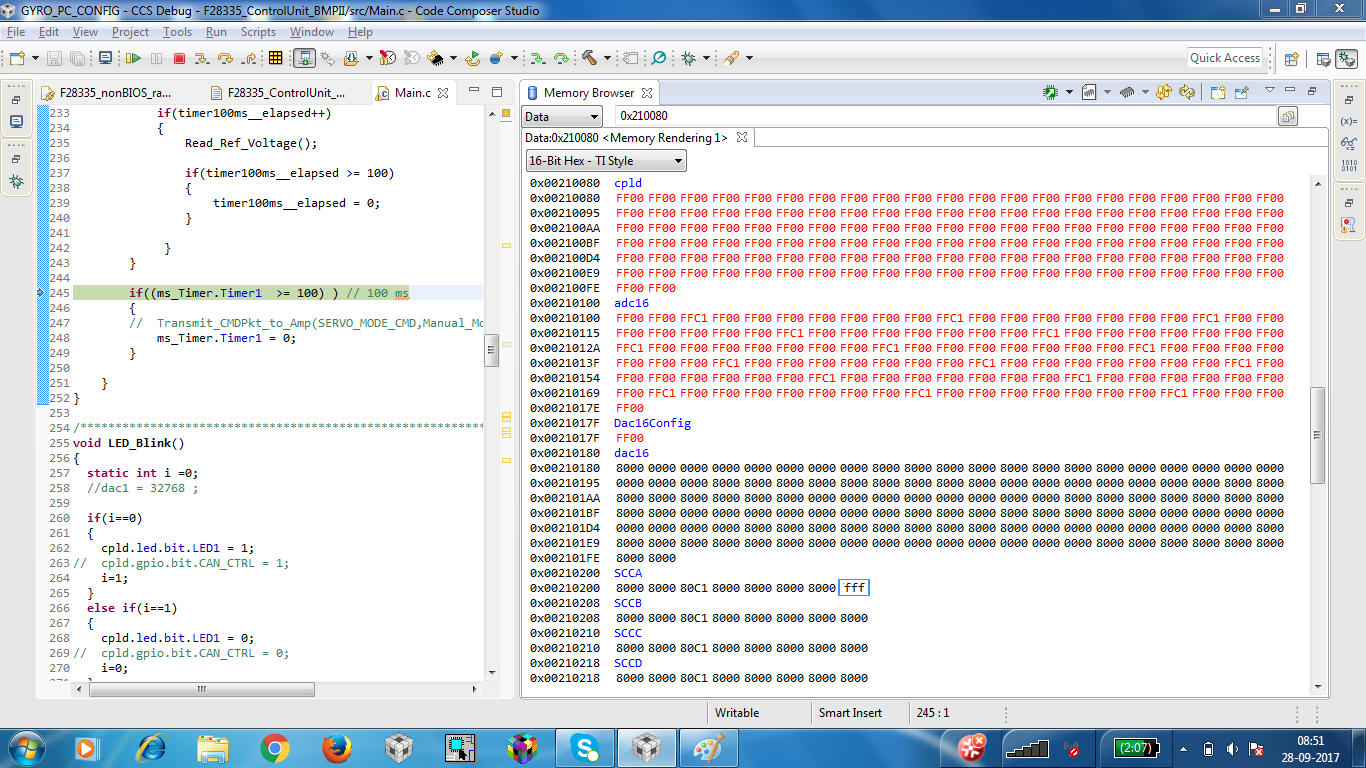Click the Save toolbar icon

pyautogui.click(x=54, y=58)
